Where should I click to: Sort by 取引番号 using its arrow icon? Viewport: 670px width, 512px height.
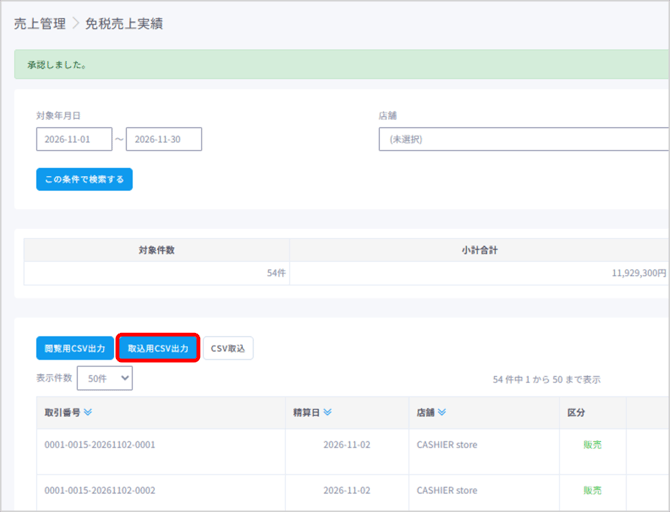88,412
